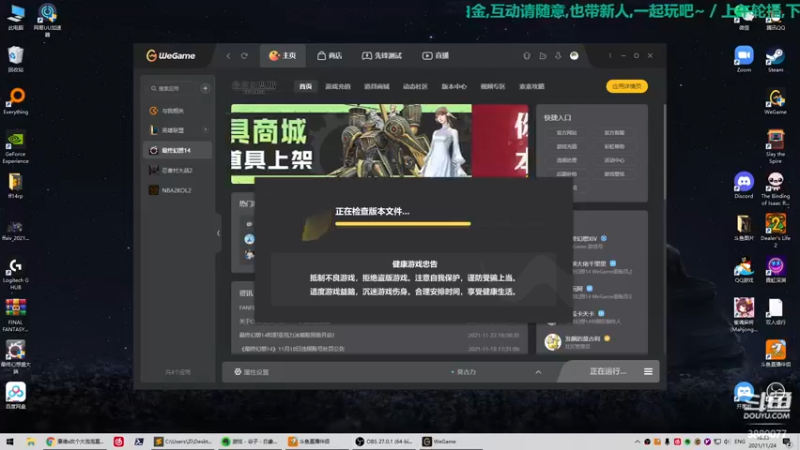Select 最终幻想14 in the sidebar

(178, 151)
